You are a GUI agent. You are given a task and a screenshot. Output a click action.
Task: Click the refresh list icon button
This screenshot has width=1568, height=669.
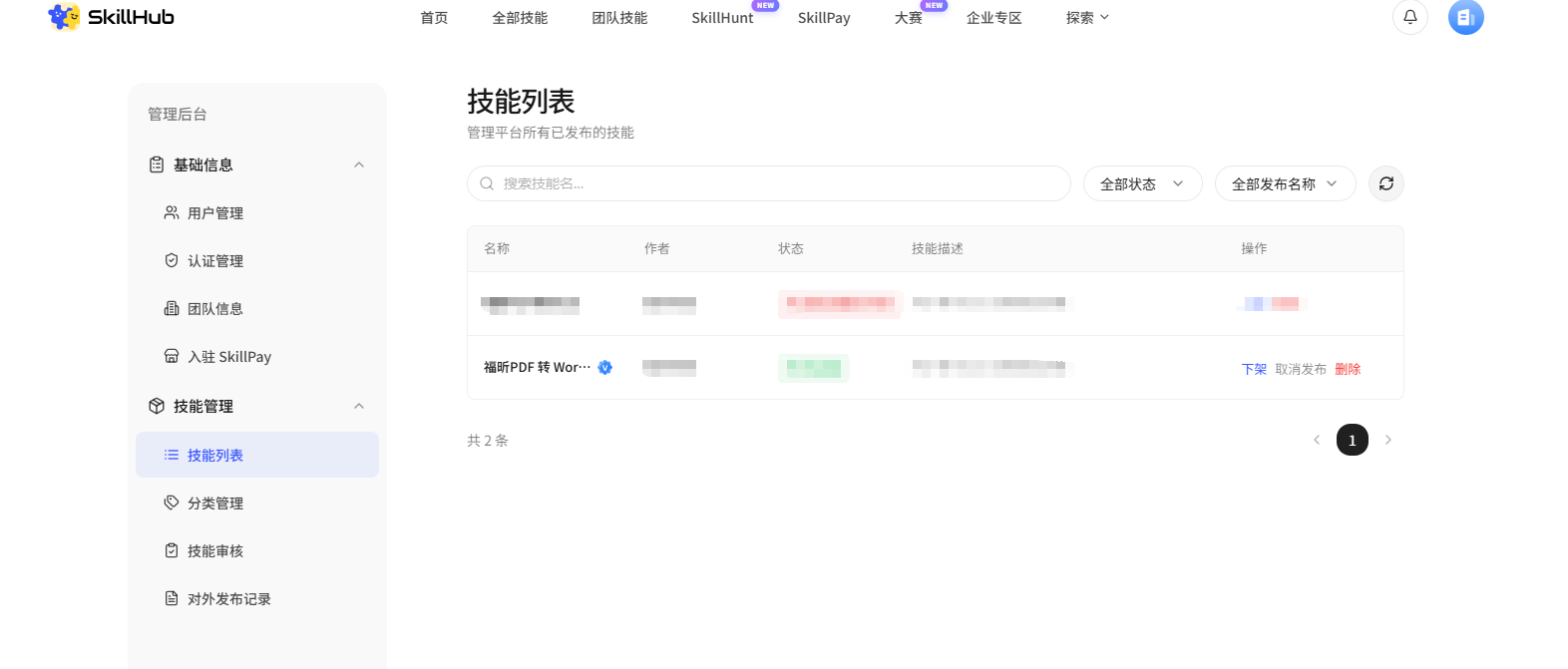1386,183
